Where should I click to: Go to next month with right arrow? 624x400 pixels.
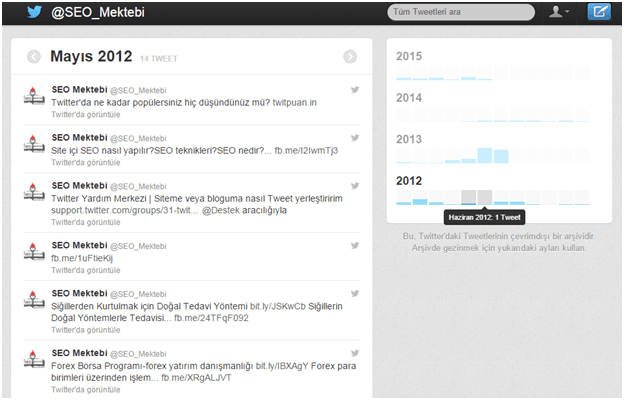[350, 57]
